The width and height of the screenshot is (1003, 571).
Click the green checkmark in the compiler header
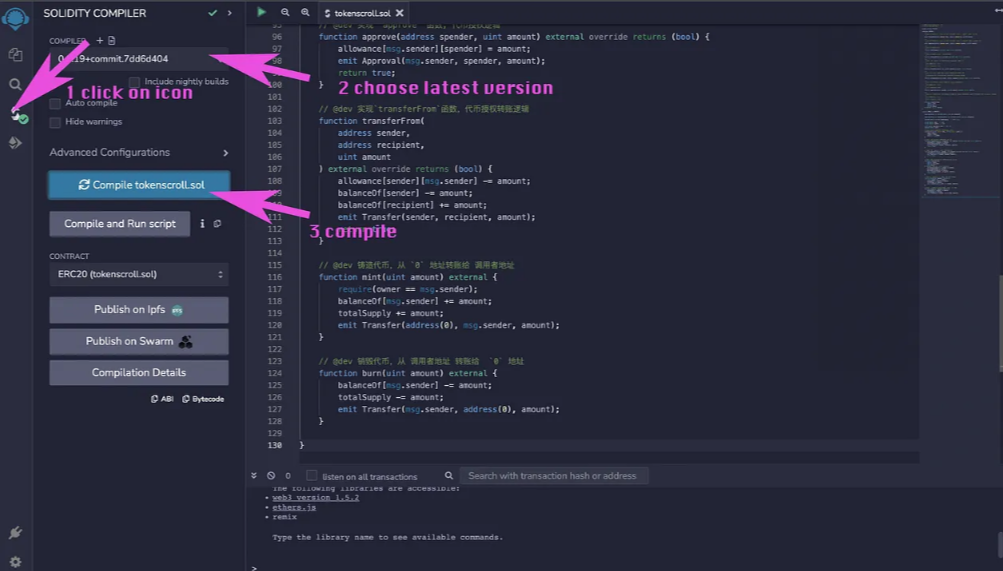[x=212, y=13]
